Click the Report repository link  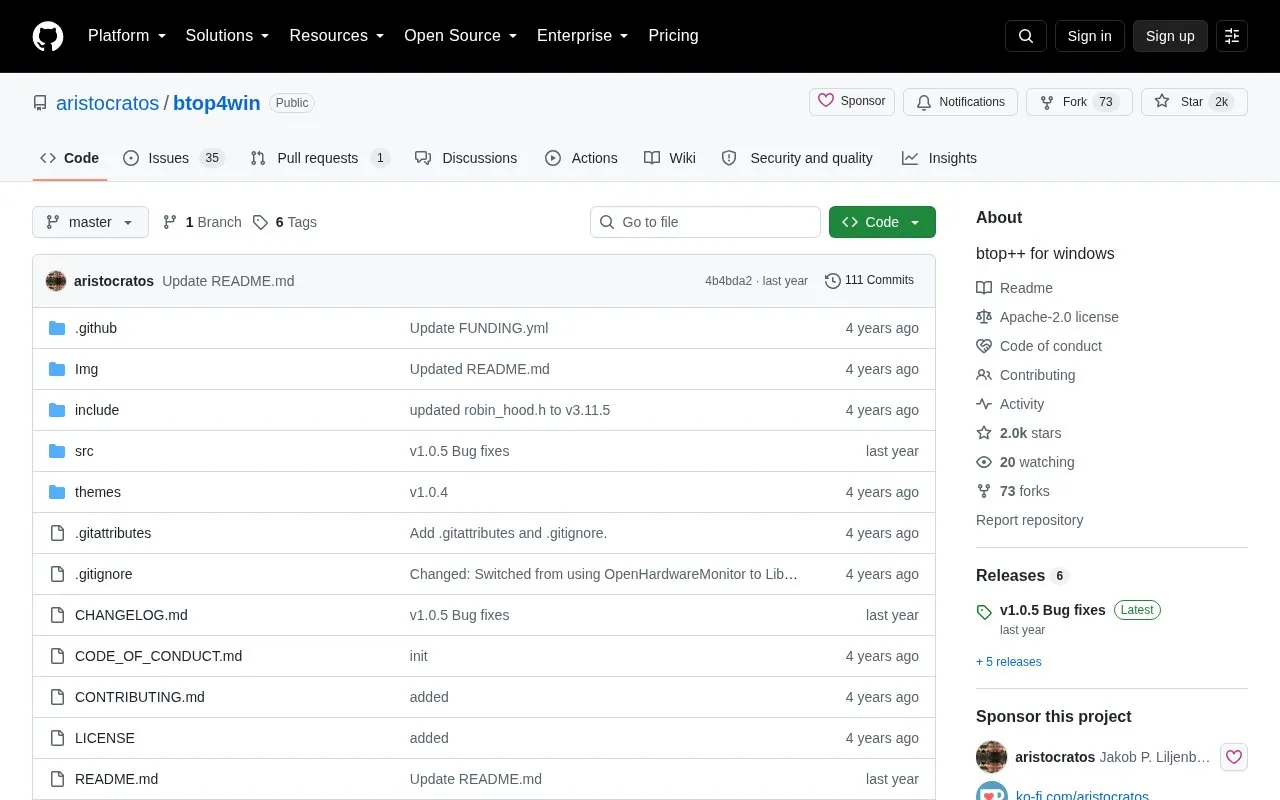click(1029, 520)
